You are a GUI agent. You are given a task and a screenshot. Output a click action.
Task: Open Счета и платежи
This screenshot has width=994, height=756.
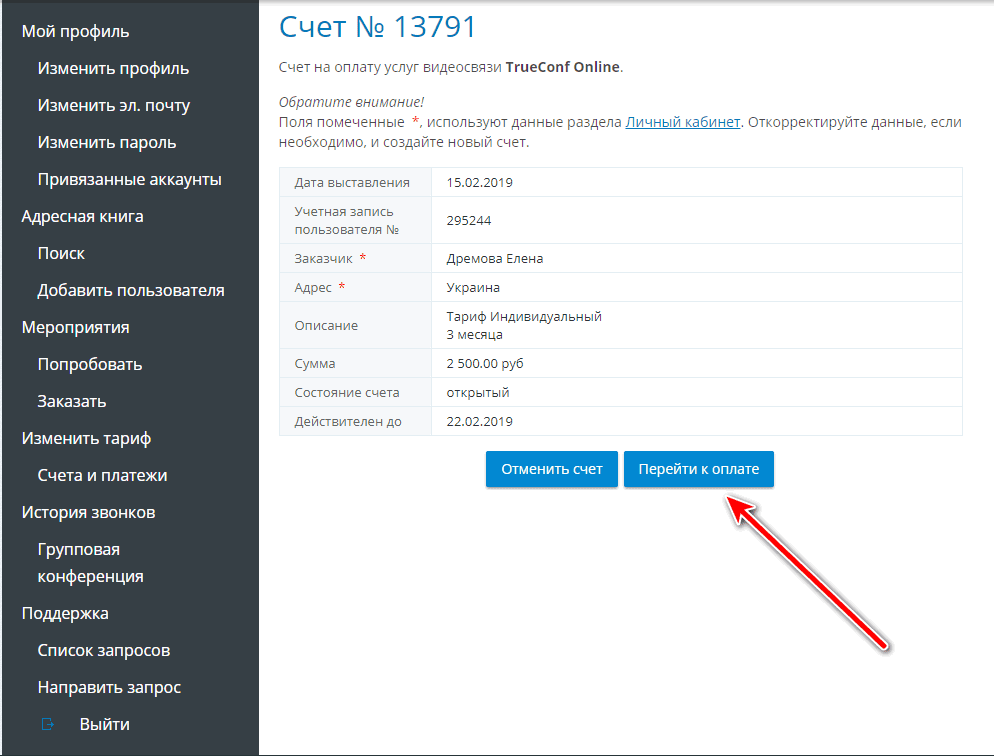[102, 475]
